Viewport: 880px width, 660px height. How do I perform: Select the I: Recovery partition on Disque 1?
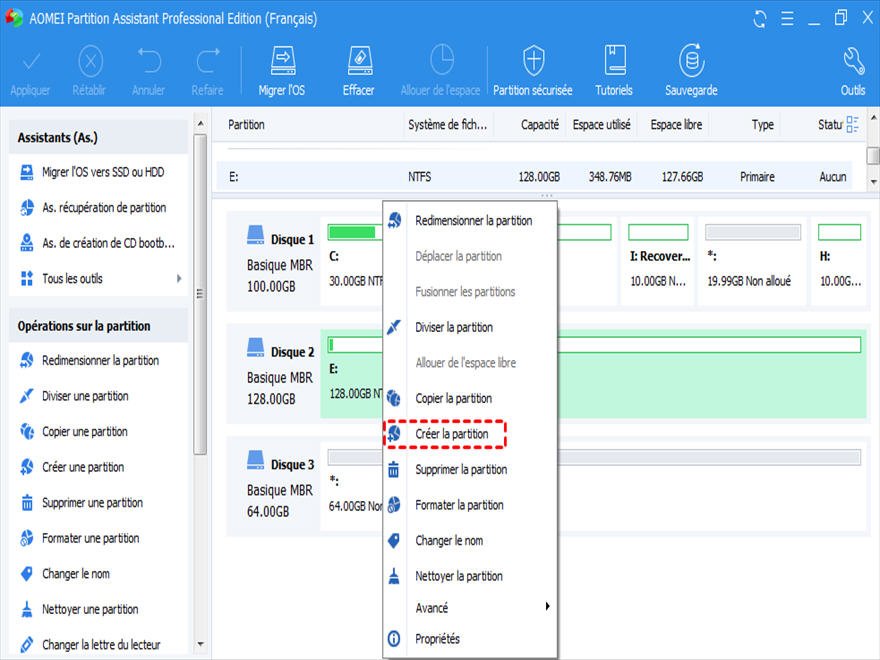[x=658, y=260]
